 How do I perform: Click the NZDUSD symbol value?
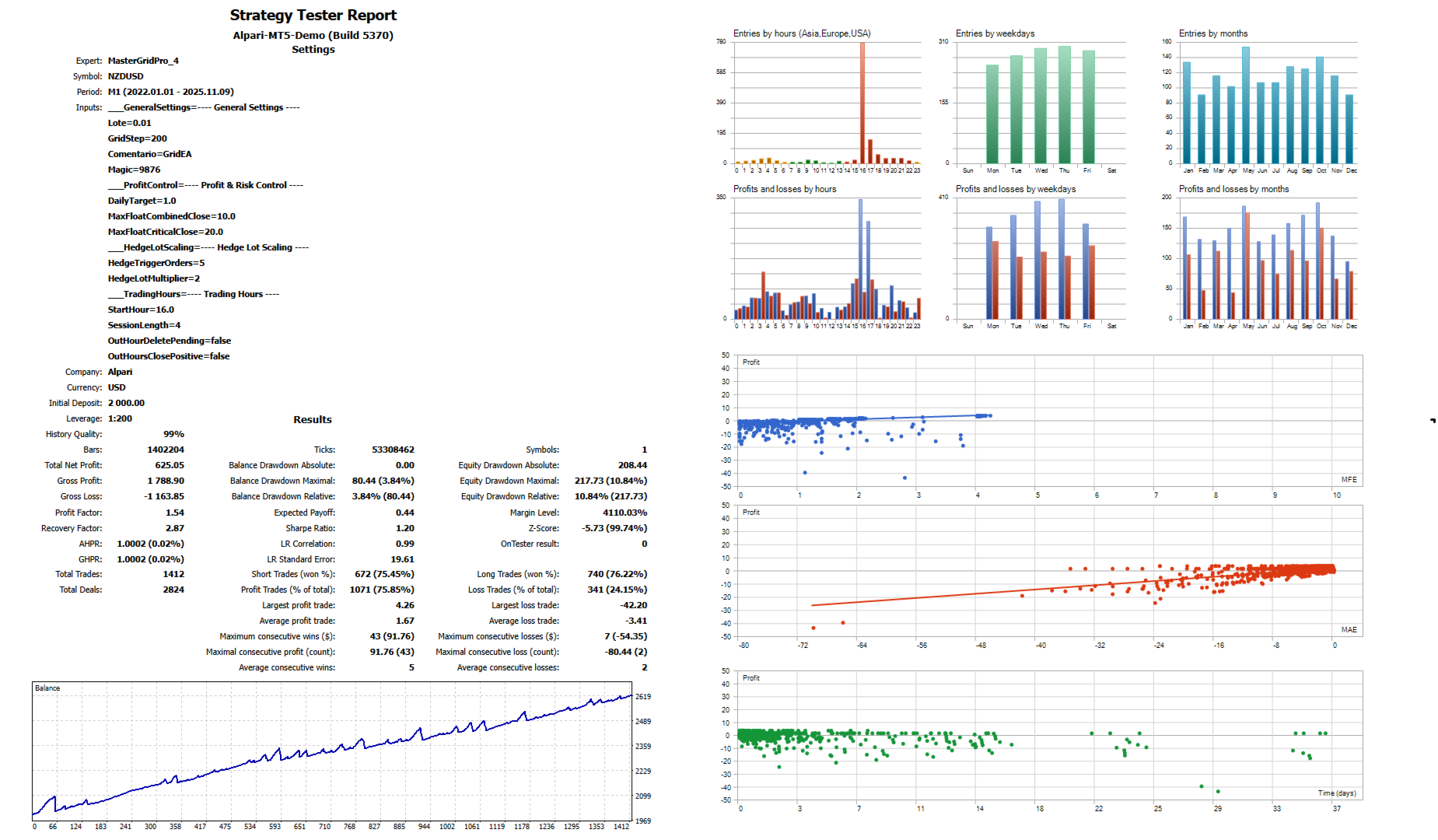click(x=125, y=76)
